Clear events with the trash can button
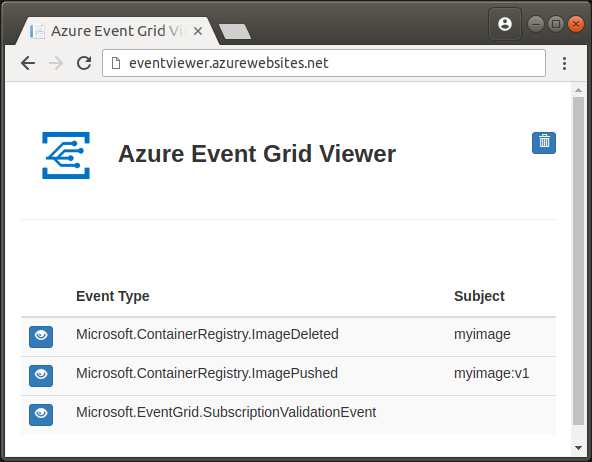The height and width of the screenshot is (462, 592). point(544,143)
